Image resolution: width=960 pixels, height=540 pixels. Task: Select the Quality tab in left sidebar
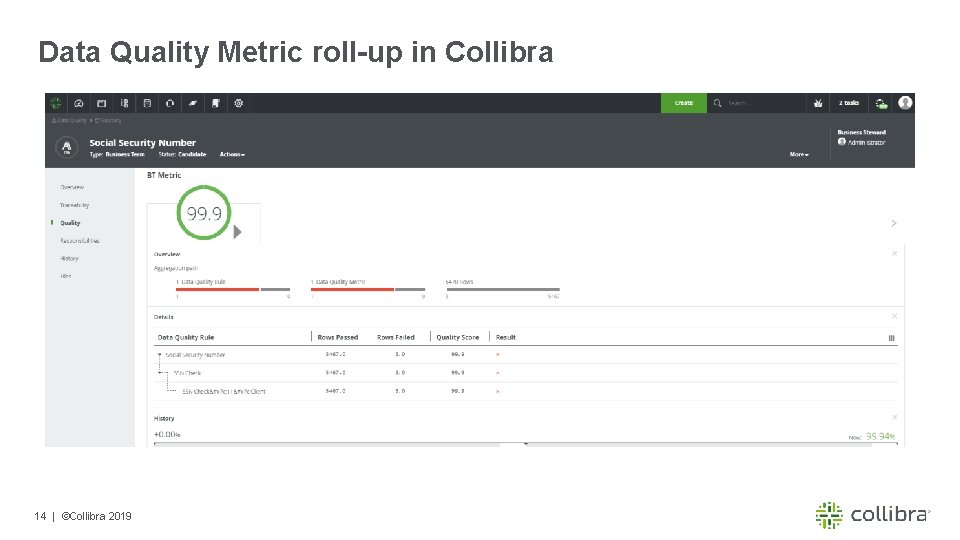(70, 223)
